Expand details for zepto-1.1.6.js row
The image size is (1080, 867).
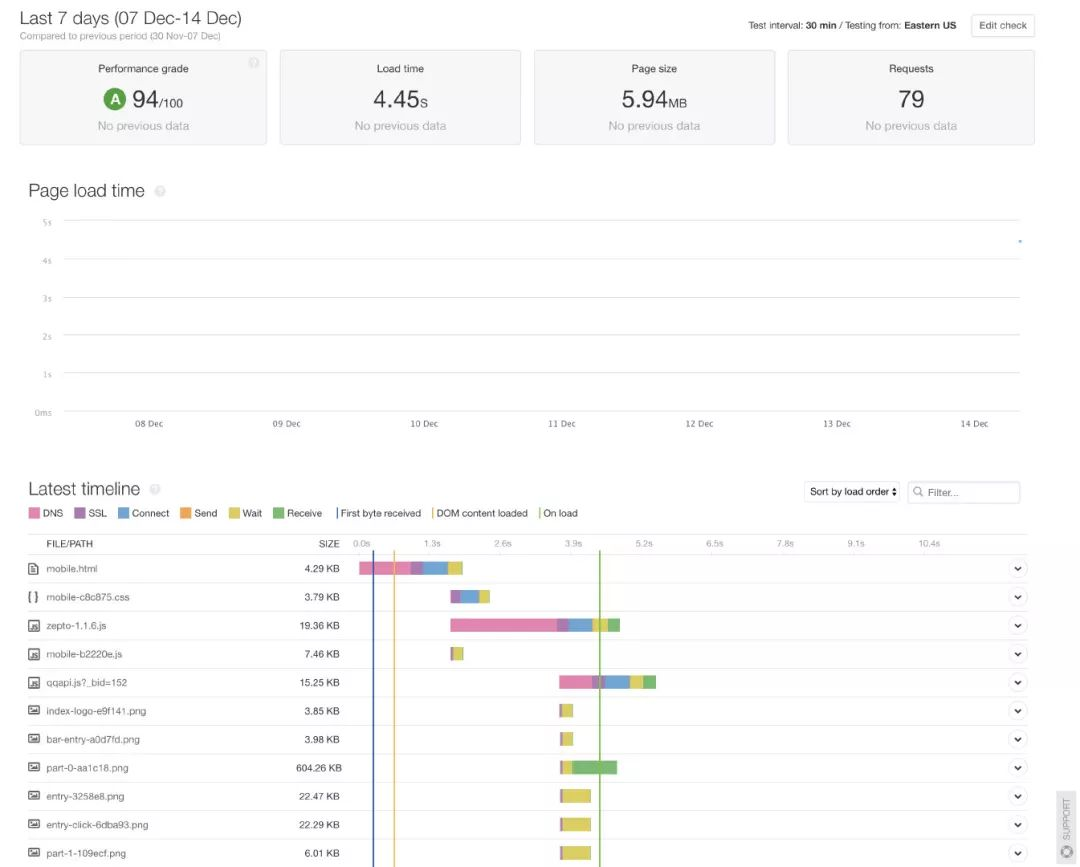(1017, 626)
